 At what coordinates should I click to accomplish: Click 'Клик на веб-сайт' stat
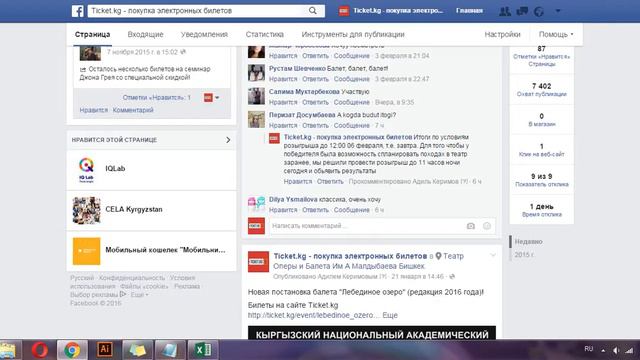[542, 150]
